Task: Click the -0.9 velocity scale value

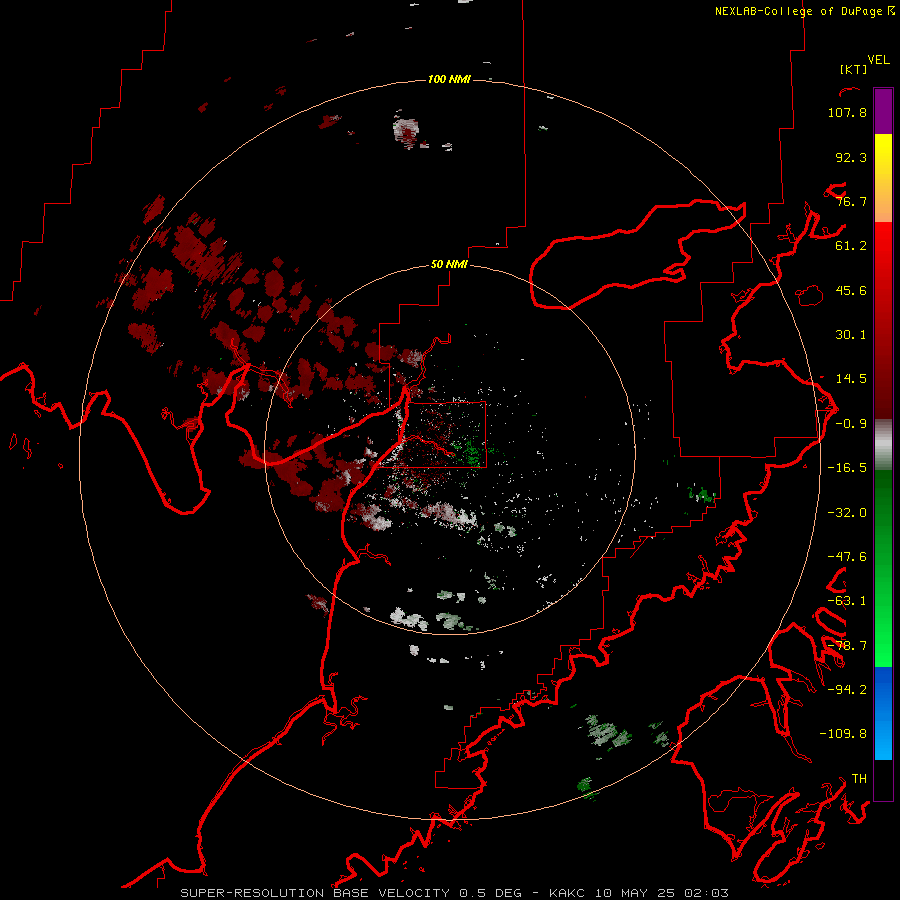Action: click(x=851, y=424)
